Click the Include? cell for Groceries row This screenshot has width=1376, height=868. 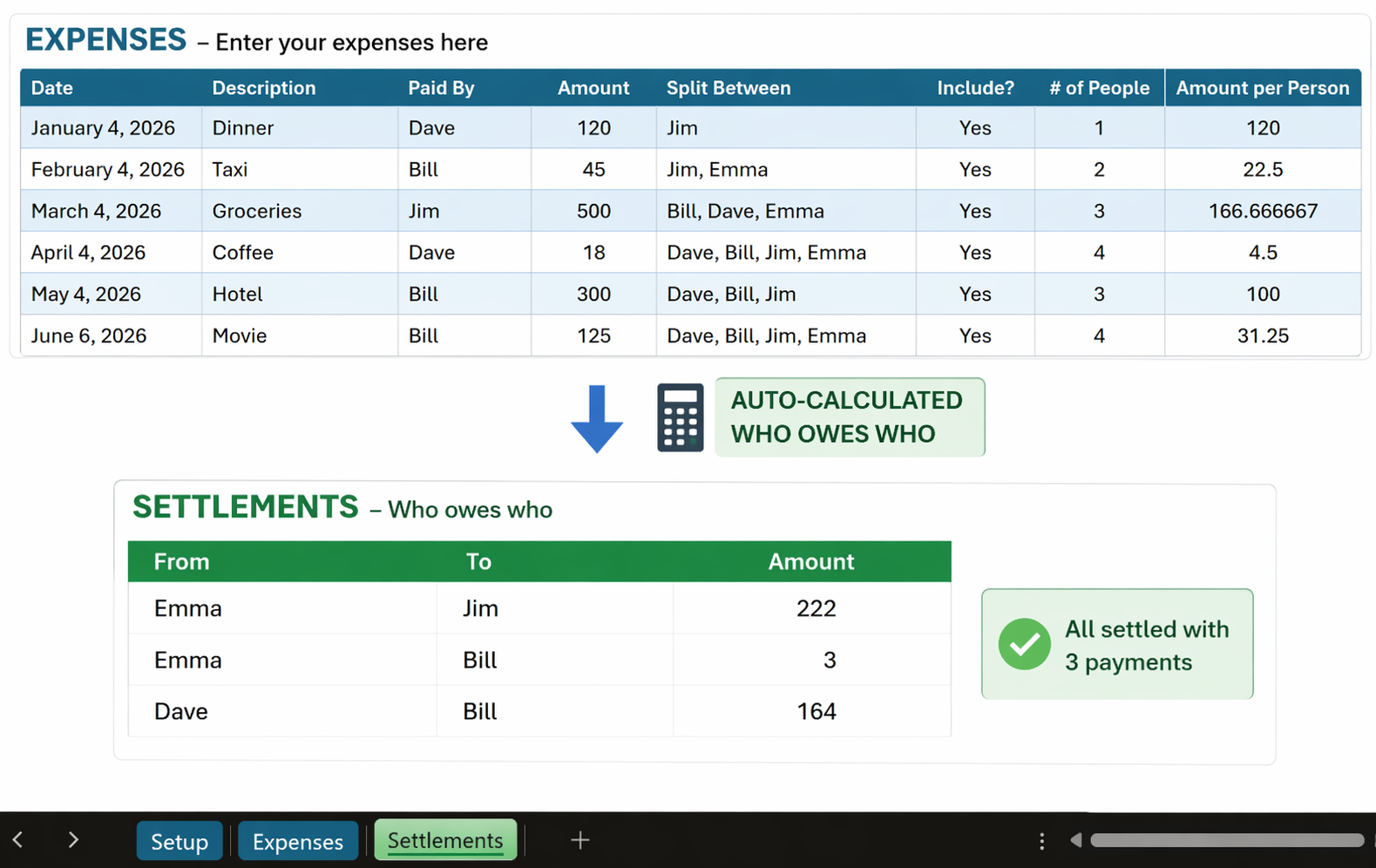[974, 211]
